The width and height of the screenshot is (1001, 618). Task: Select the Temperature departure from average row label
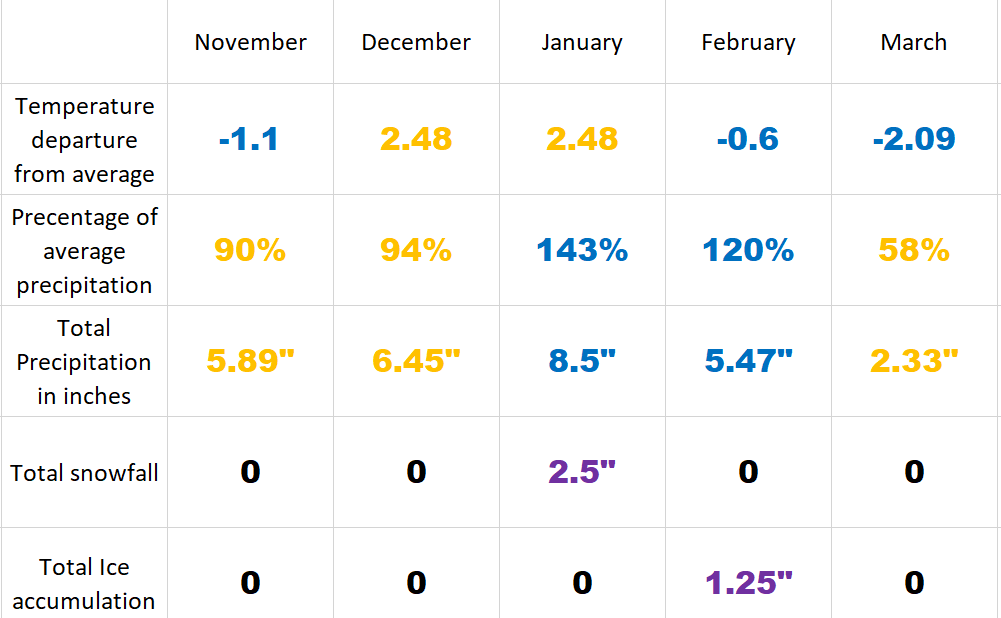pyautogui.click(x=84, y=140)
